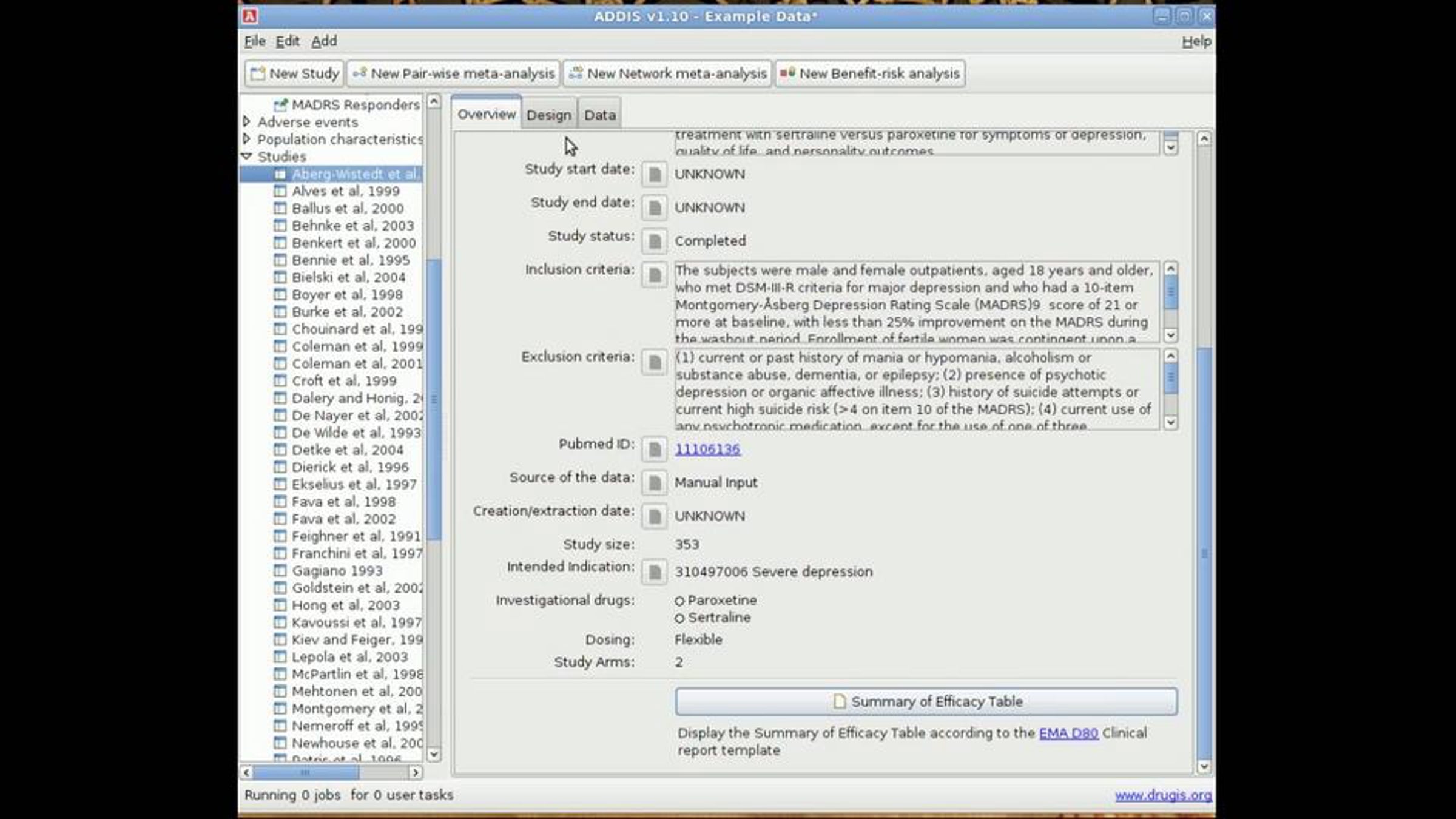This screenshot has width=1456, height=819.
Task: Click Summary of Efficacy Table button
Action: [926, 701]
